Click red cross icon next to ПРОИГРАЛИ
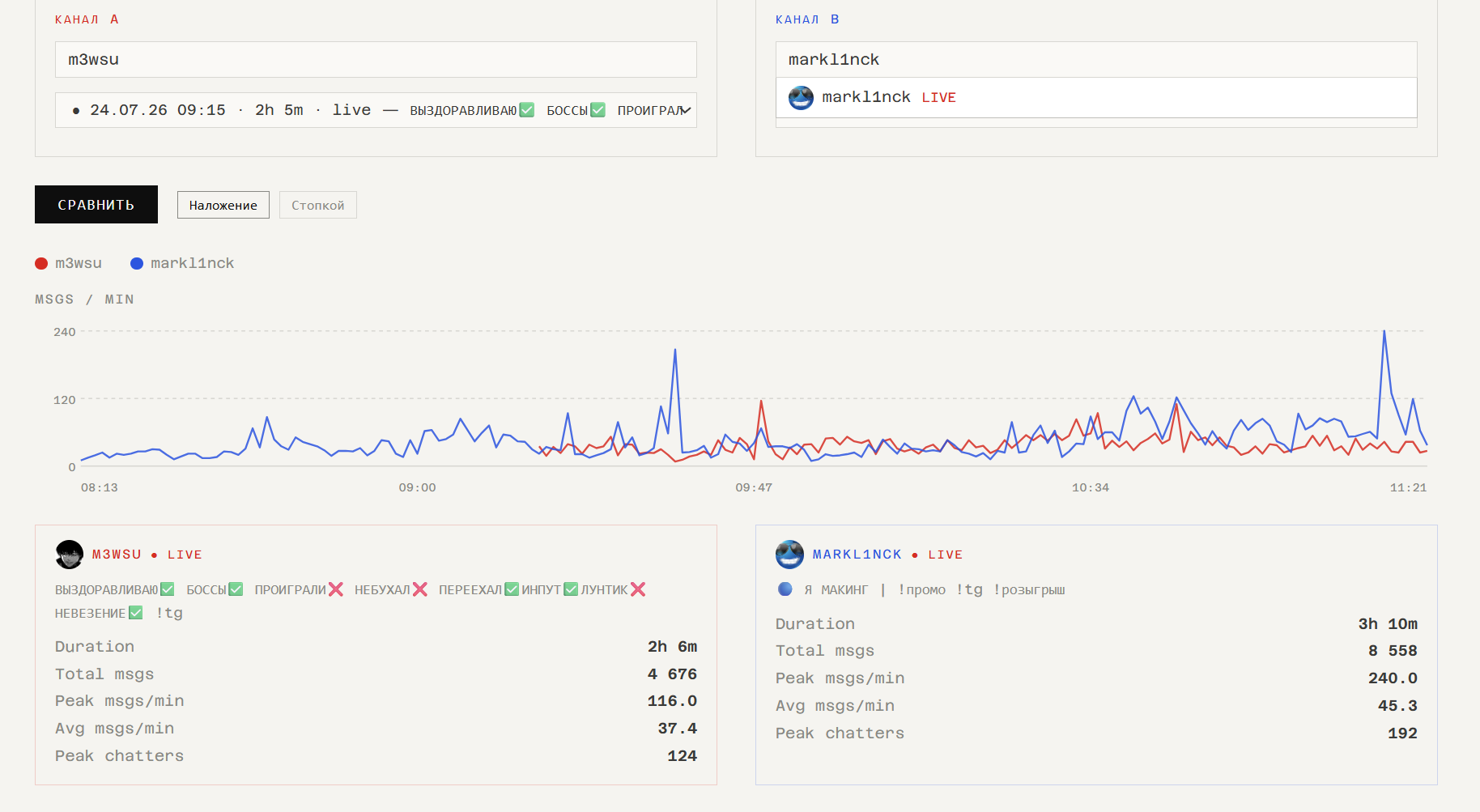This screenshot has width=1480, height=812. pos(336,589)
